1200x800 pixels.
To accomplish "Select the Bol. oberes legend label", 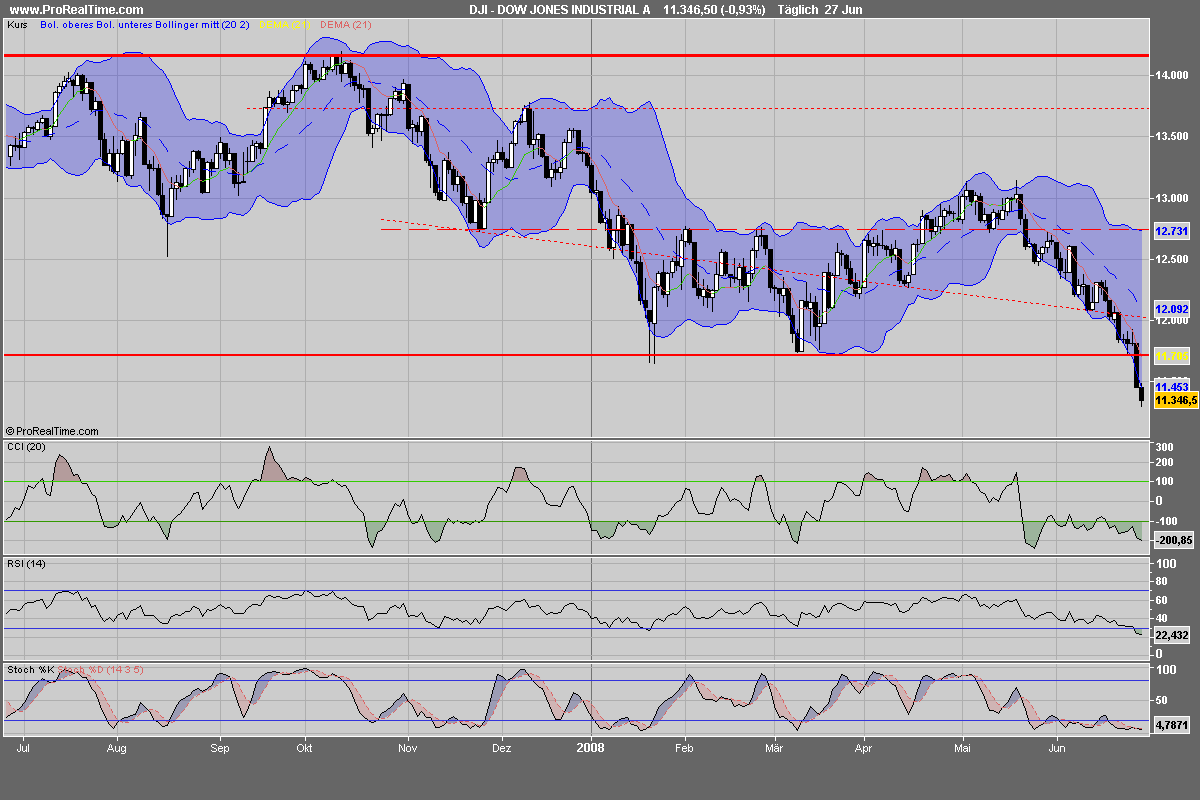I will coord(67,24).
